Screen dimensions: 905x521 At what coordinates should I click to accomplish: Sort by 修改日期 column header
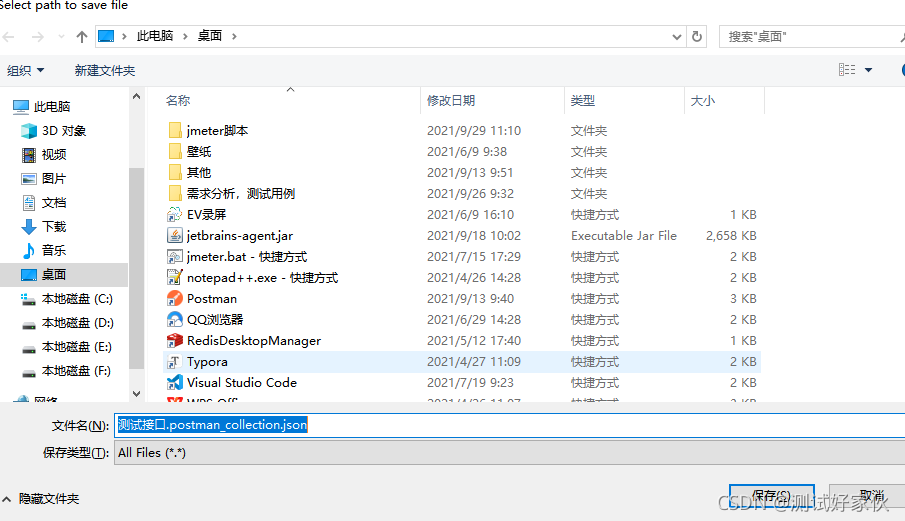[451, 100]
